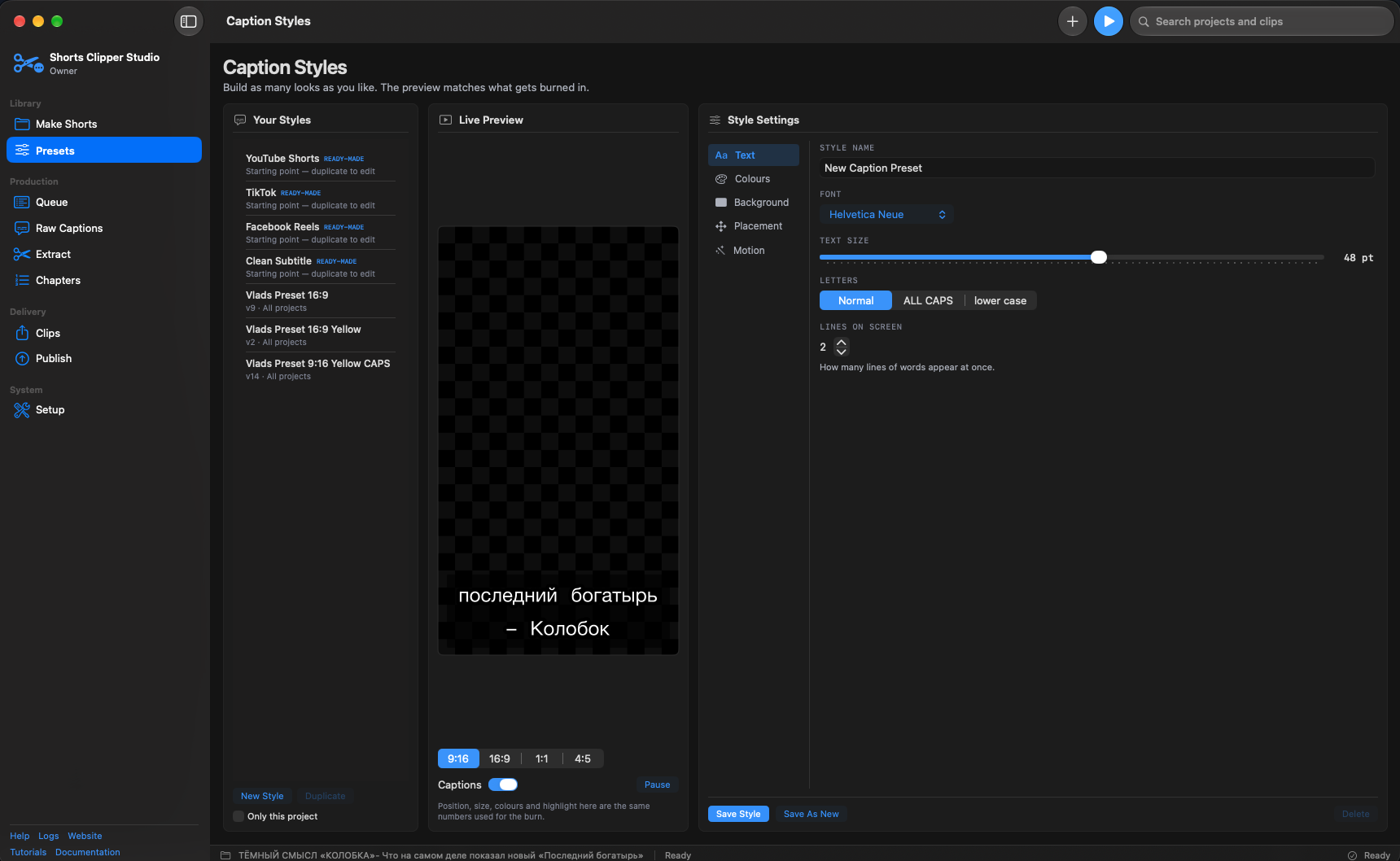
Task: Open Publish under Delivery
Action: tap(104, 358)
